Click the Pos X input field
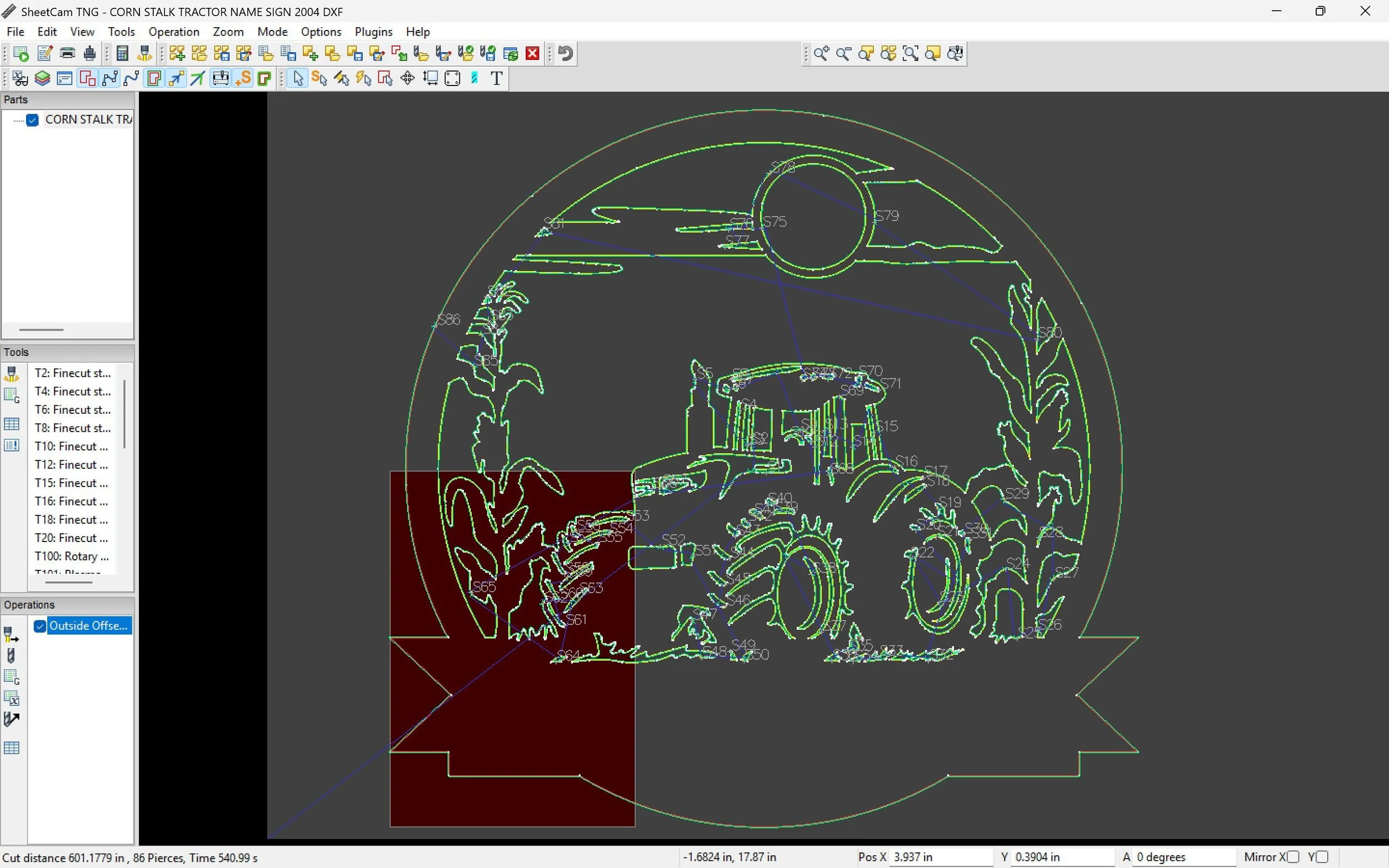 click(x=941, y=857)
